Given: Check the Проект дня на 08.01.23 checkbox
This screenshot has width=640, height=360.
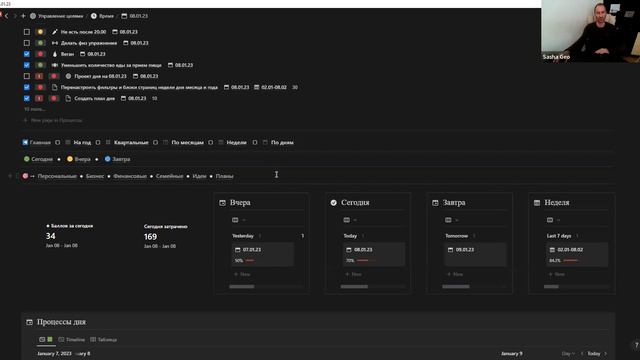Looking at the screenshot, I should 27,76.
